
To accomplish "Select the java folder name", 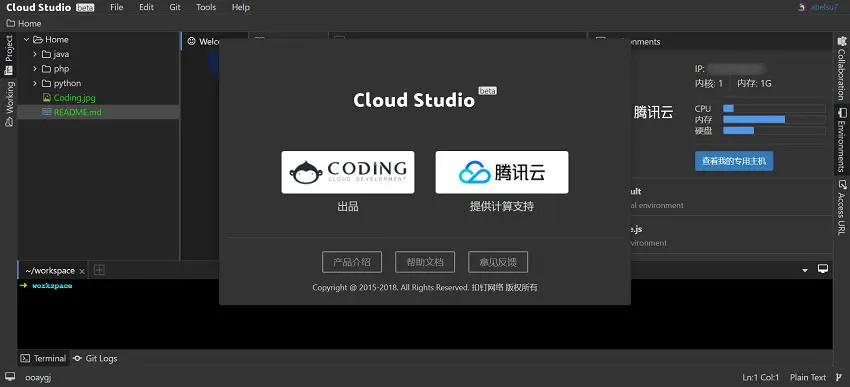I will [x=61, y=54].
